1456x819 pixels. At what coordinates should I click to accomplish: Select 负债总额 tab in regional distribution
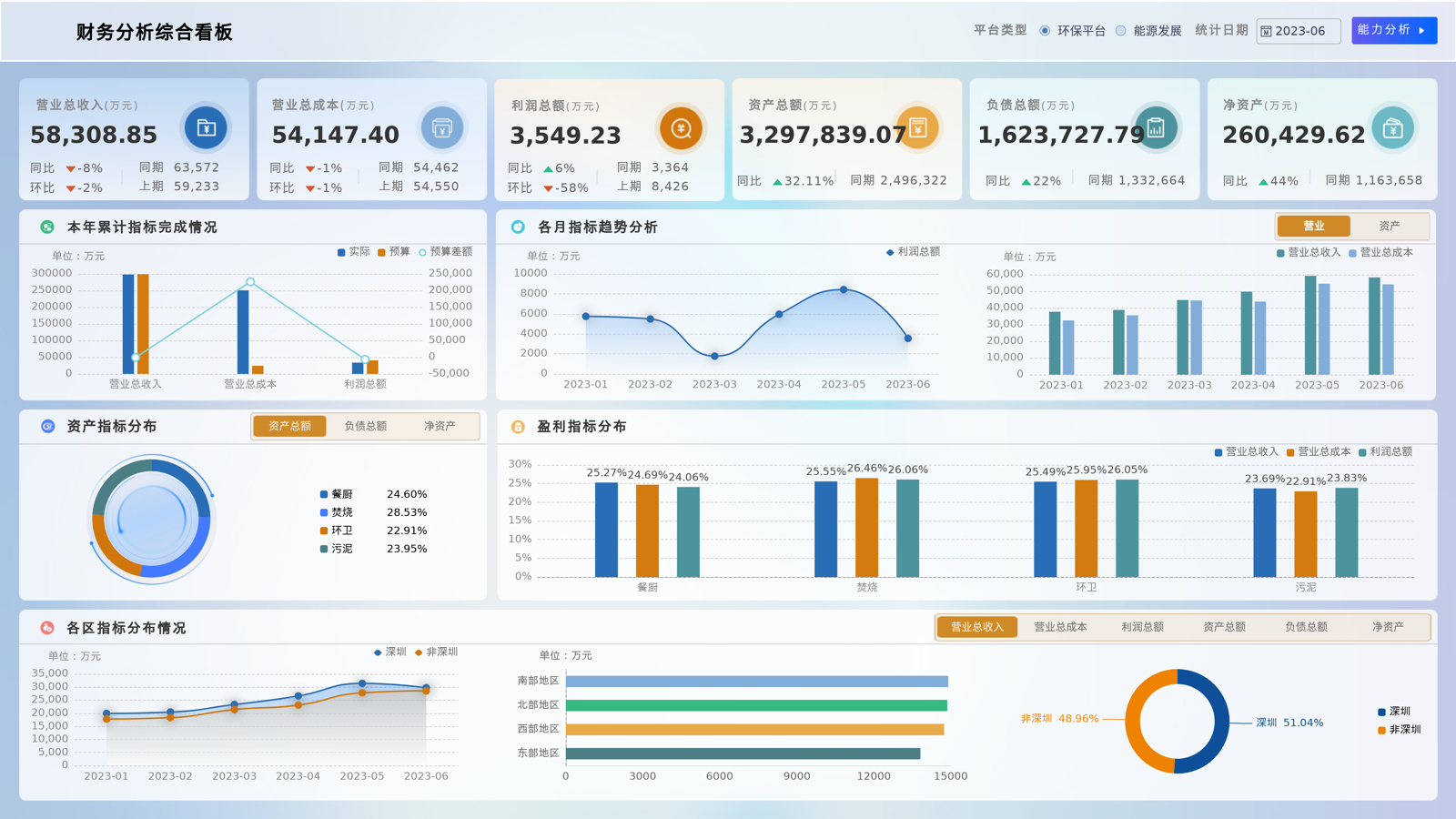pos(1306,627)
